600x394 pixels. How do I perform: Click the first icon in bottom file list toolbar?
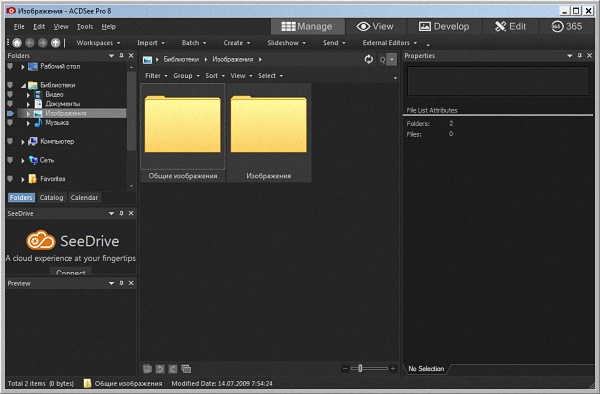147,369
